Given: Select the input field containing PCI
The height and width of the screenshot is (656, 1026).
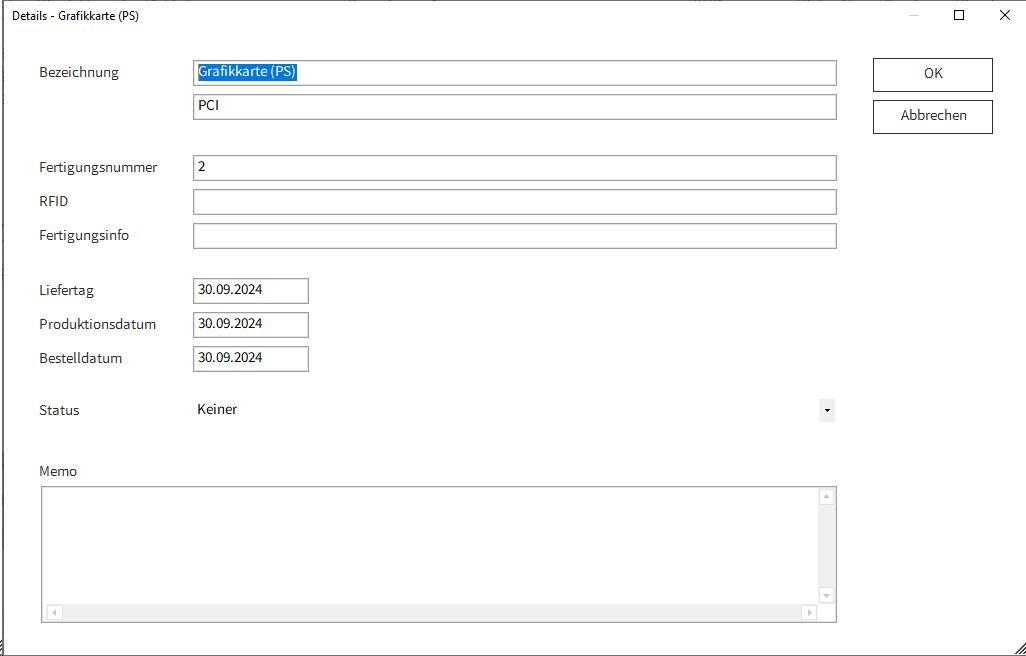Looking at the screenshot, I should click(514, 107).
